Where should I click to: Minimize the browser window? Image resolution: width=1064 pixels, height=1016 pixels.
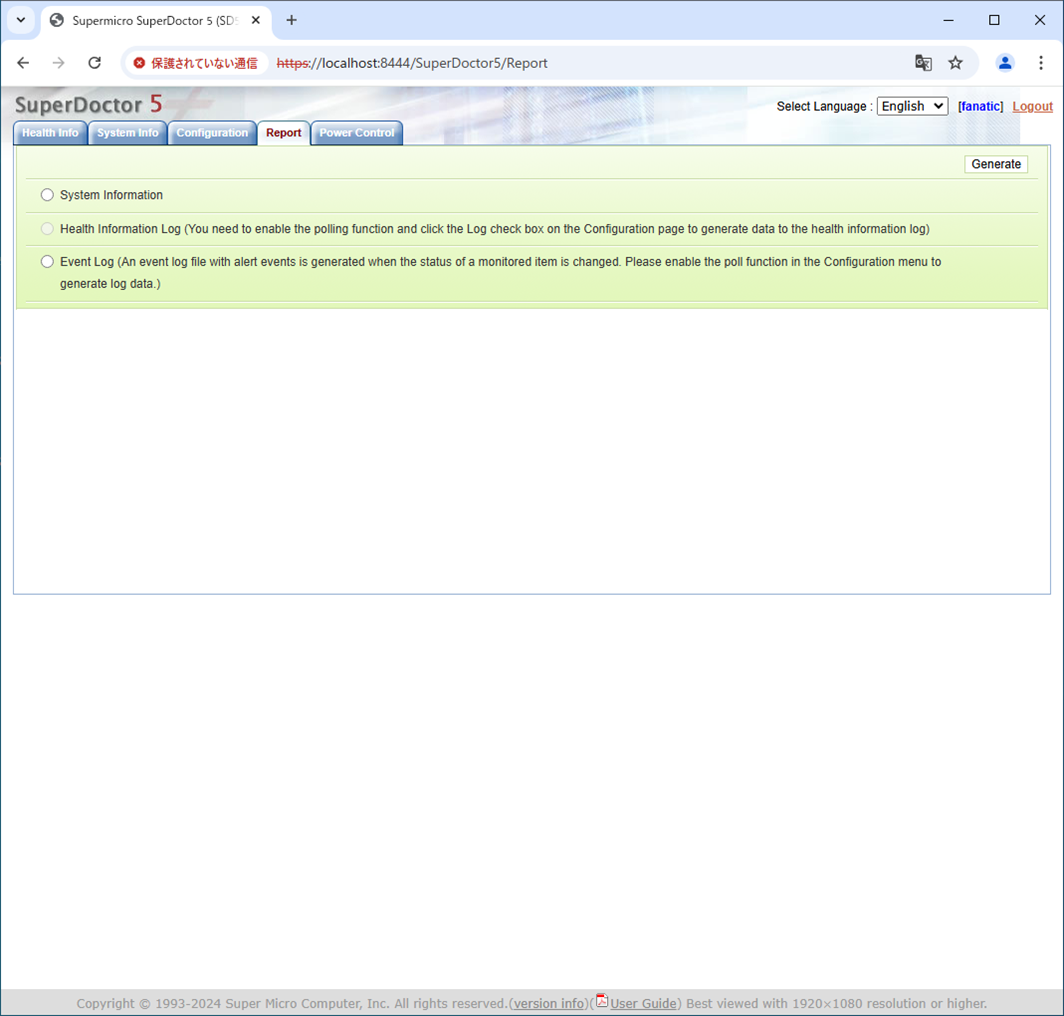pyautogui.click(x=949, y=20)
